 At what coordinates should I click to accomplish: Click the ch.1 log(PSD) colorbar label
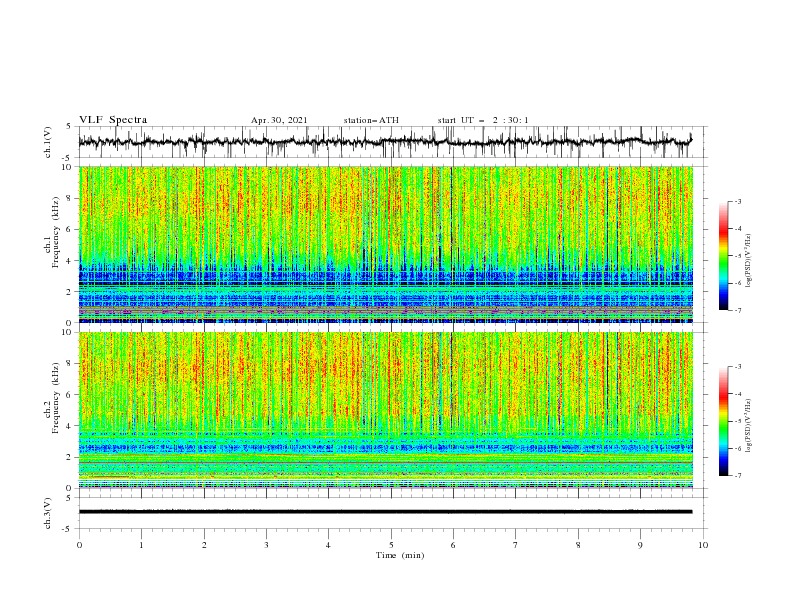748,261
